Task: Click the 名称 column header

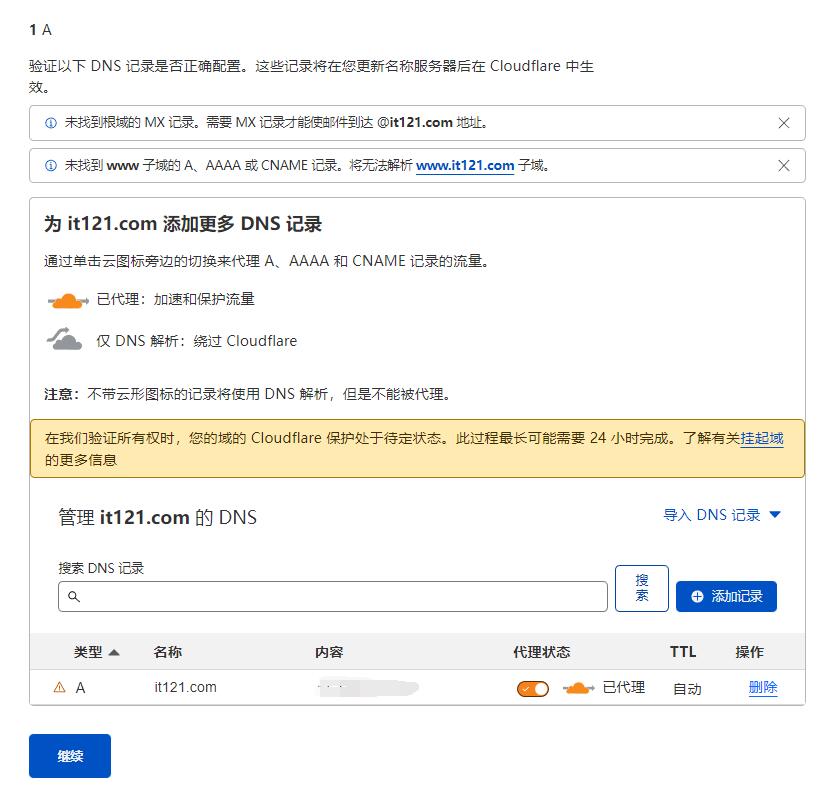Action: click(x=168, y=652)
